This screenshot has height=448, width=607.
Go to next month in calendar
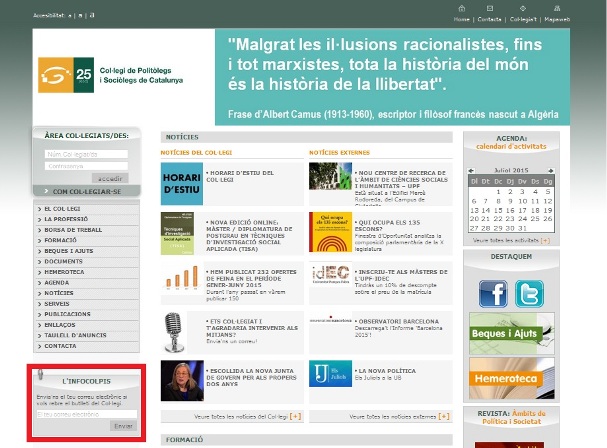click(550, 170)
